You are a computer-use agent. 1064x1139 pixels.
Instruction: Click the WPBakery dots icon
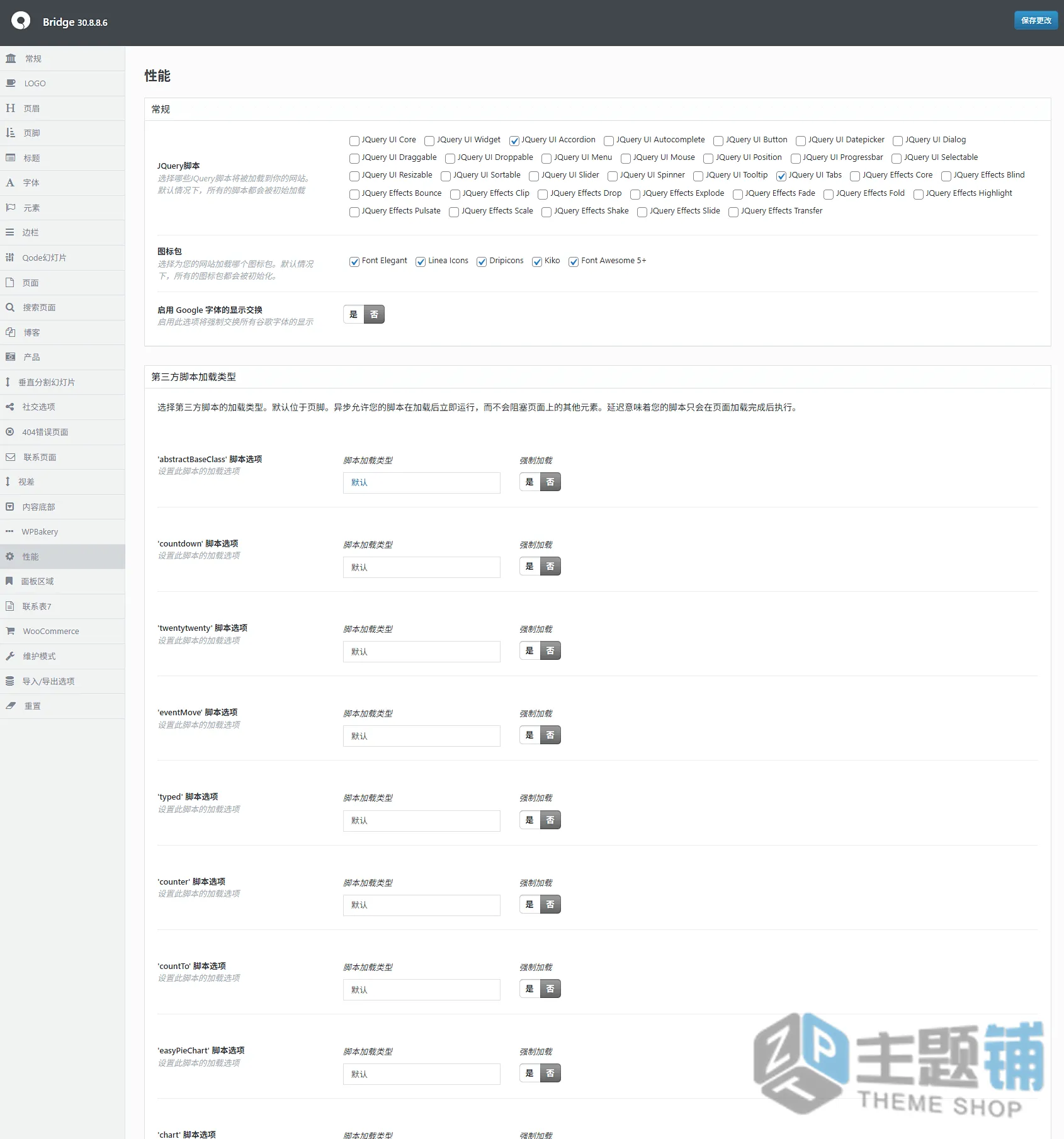[x=9, y=531]
